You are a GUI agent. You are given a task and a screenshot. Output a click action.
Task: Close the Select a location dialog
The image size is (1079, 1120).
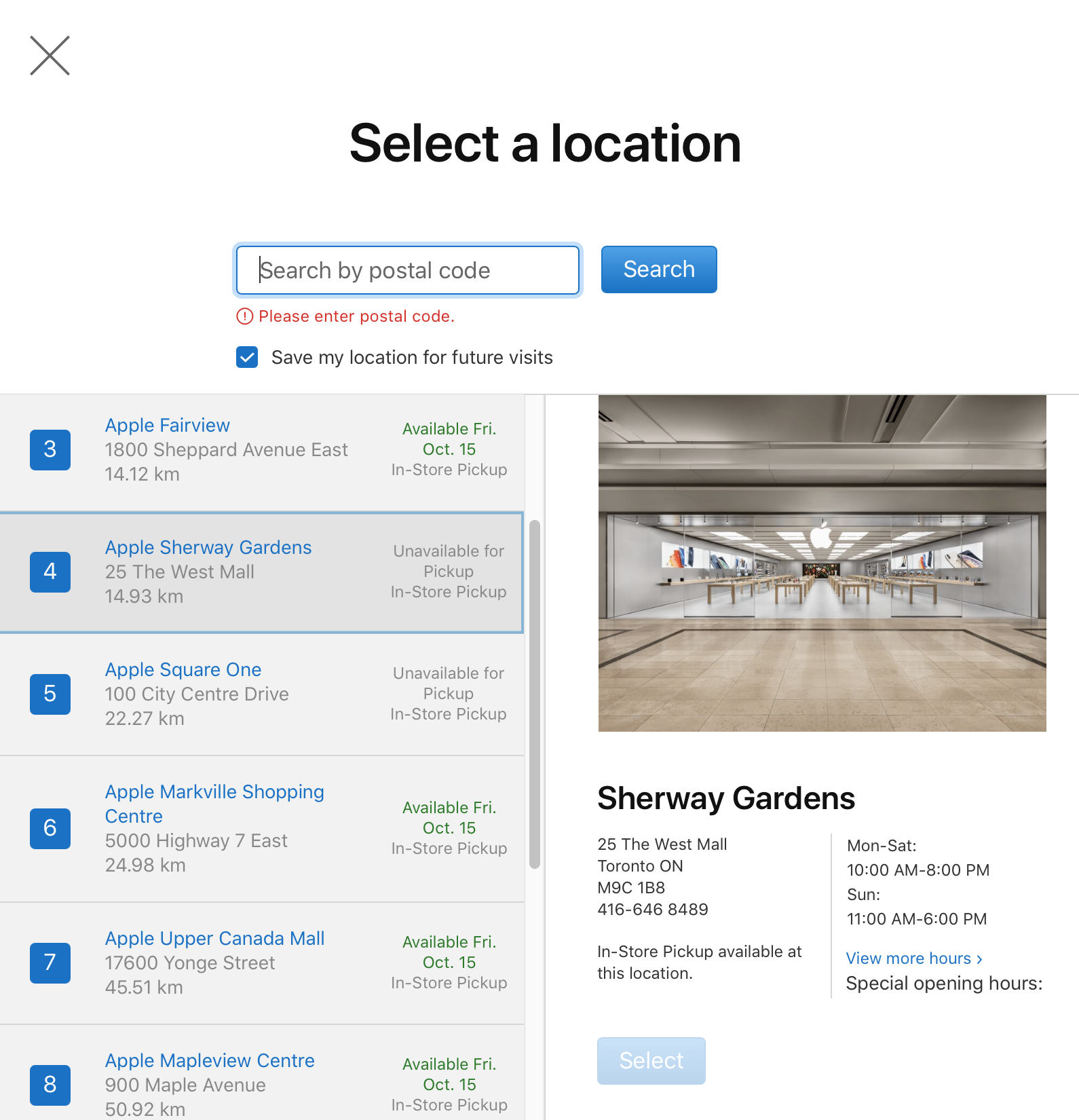pyautogui.click(x=50, y=56)
